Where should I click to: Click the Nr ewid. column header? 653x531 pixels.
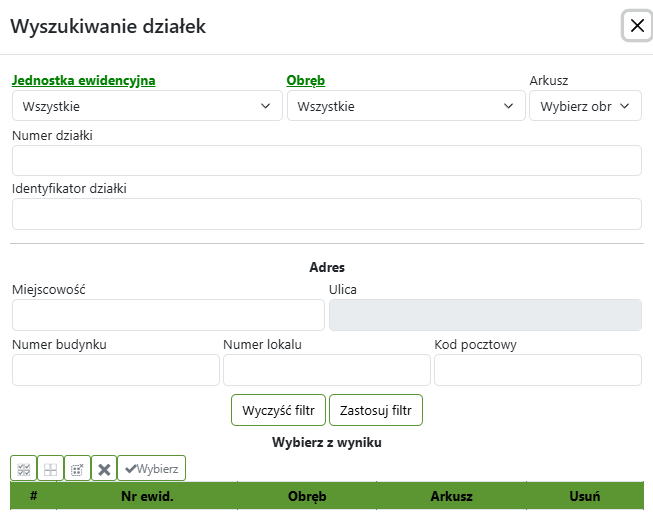147,496
